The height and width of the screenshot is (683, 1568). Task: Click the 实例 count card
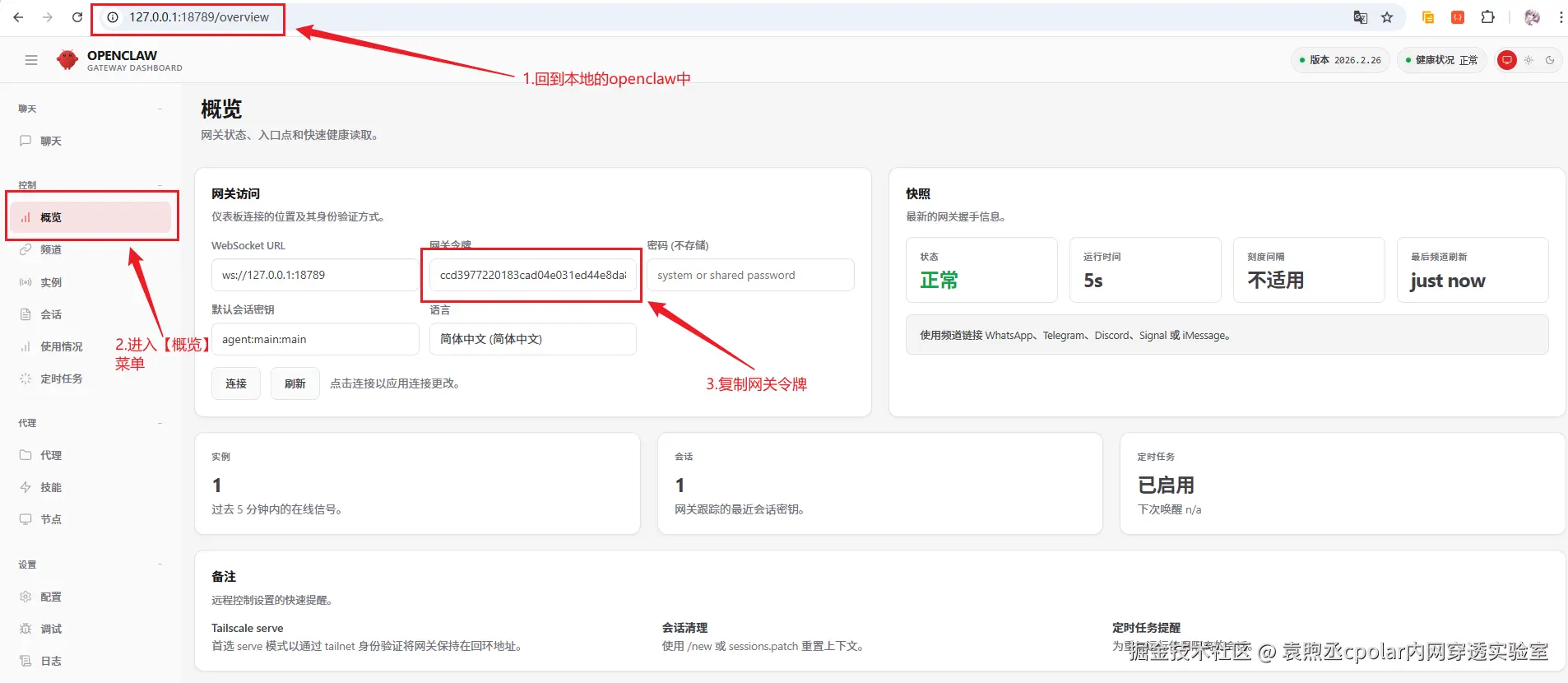[417, 484]
